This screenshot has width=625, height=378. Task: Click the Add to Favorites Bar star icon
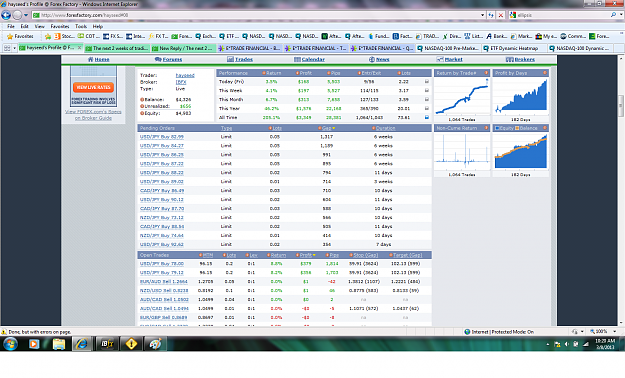(48, 36)
